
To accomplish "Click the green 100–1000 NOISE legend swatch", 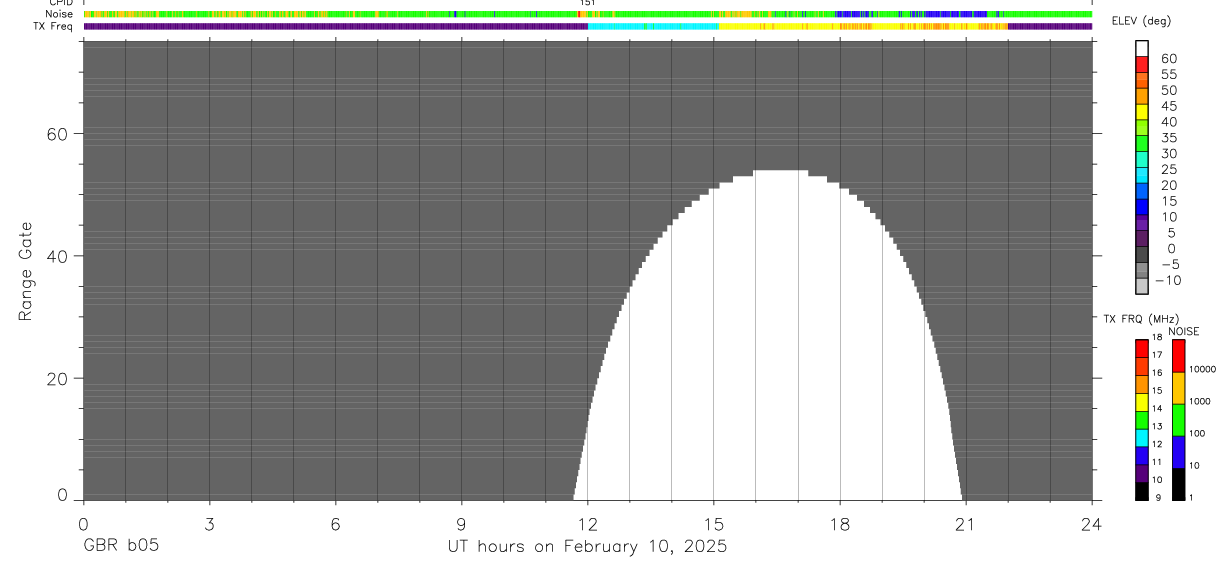I will (1178, 420).
